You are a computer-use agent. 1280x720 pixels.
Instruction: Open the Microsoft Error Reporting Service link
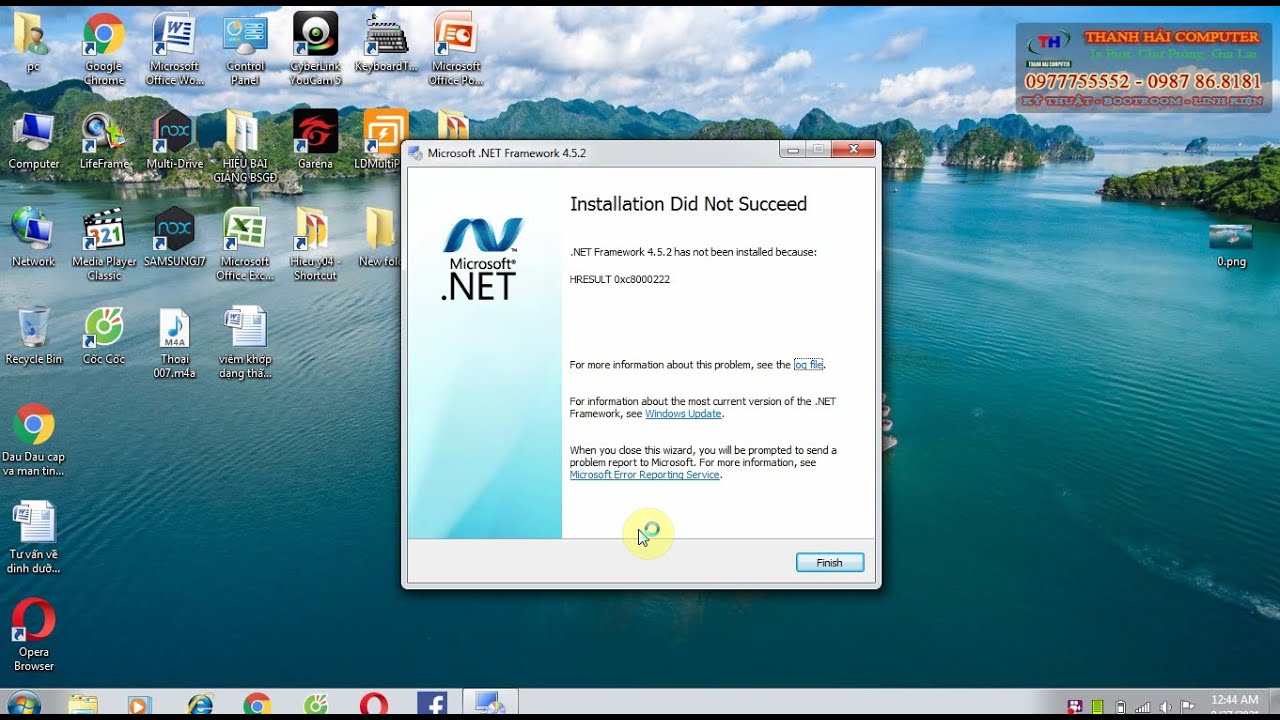pyautogui.click(x=645, y=475)
